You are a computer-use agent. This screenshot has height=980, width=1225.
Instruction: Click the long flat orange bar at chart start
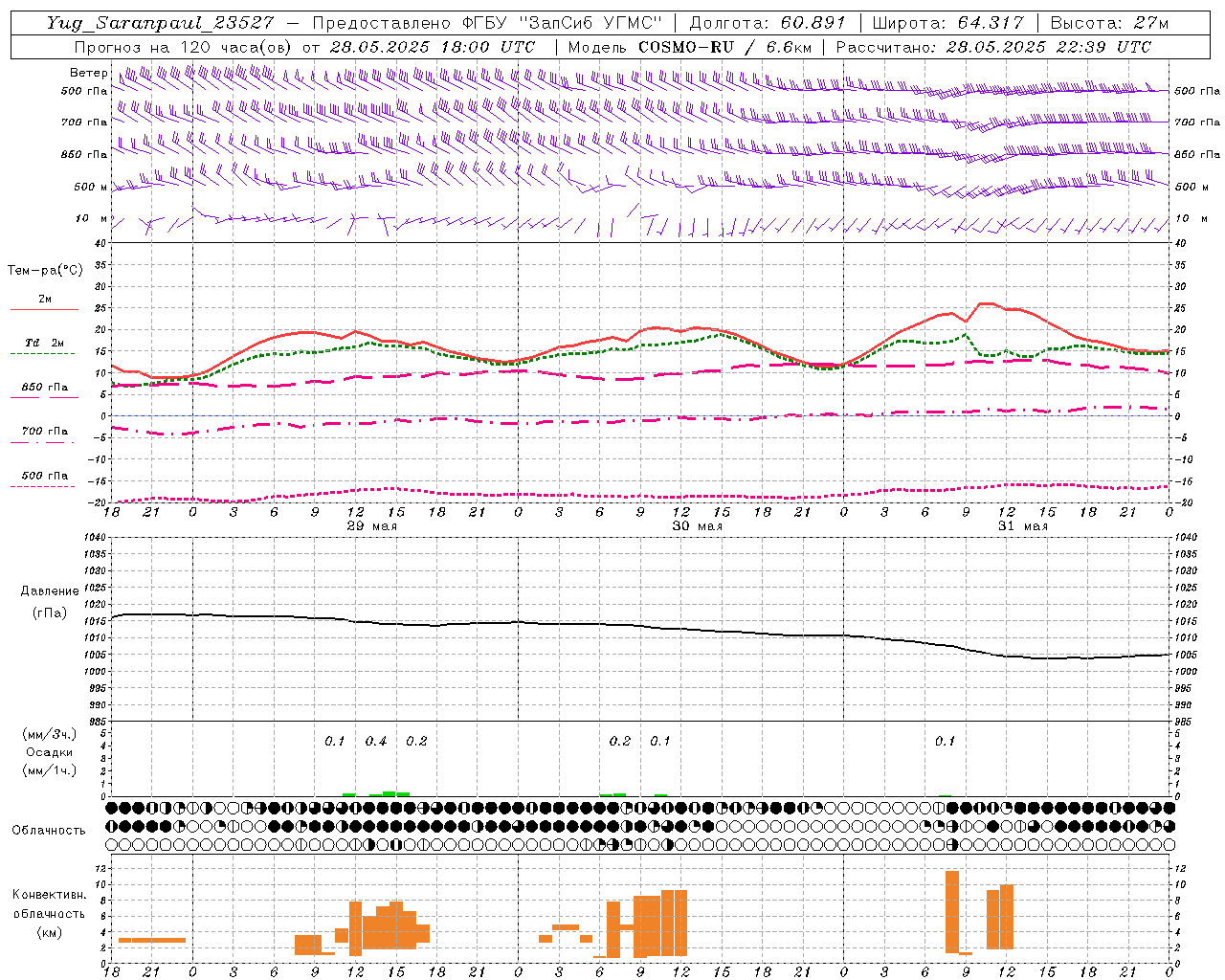pos(151,940)
